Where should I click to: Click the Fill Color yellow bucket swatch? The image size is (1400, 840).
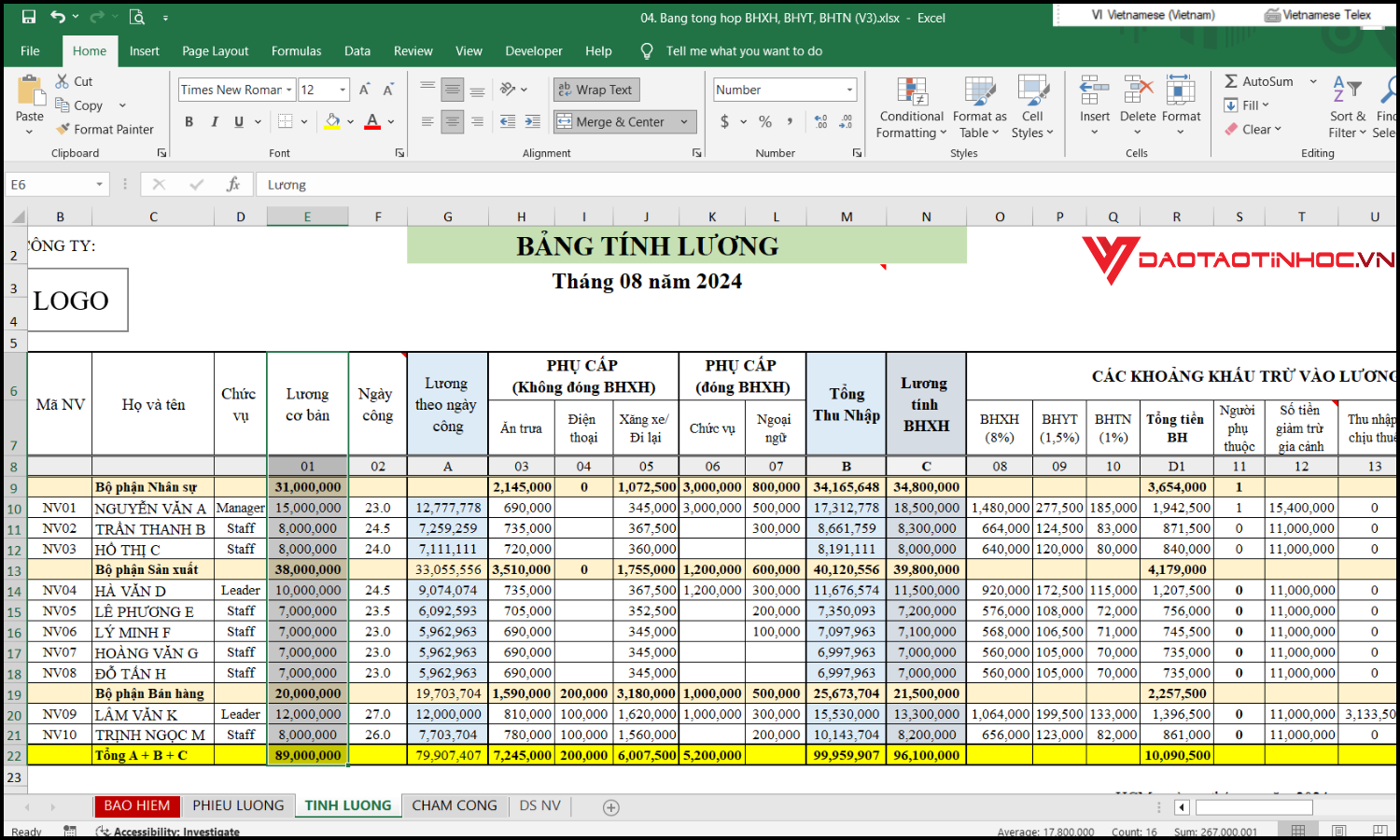click(332, 121)
